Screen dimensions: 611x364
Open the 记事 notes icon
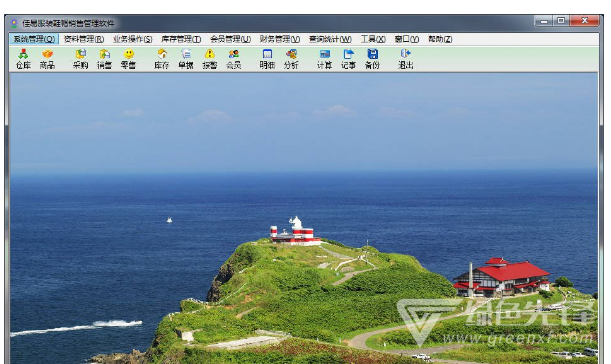click(x=348, y=59)
